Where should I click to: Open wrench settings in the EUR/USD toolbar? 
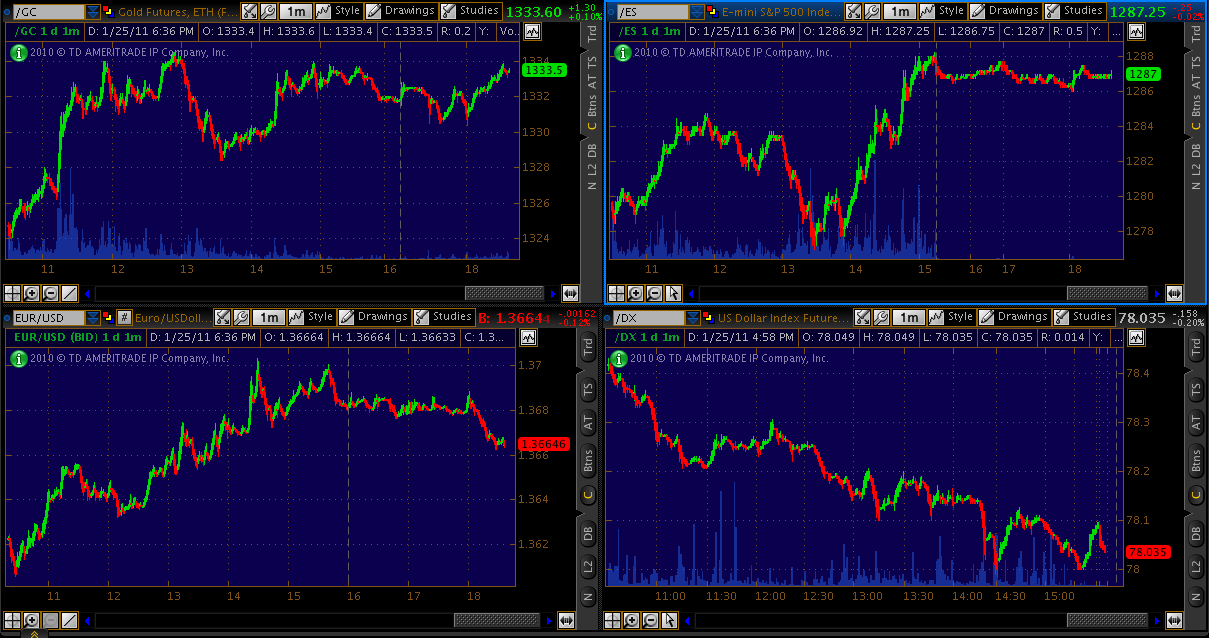pyautogui.click(x=240, y=317)
